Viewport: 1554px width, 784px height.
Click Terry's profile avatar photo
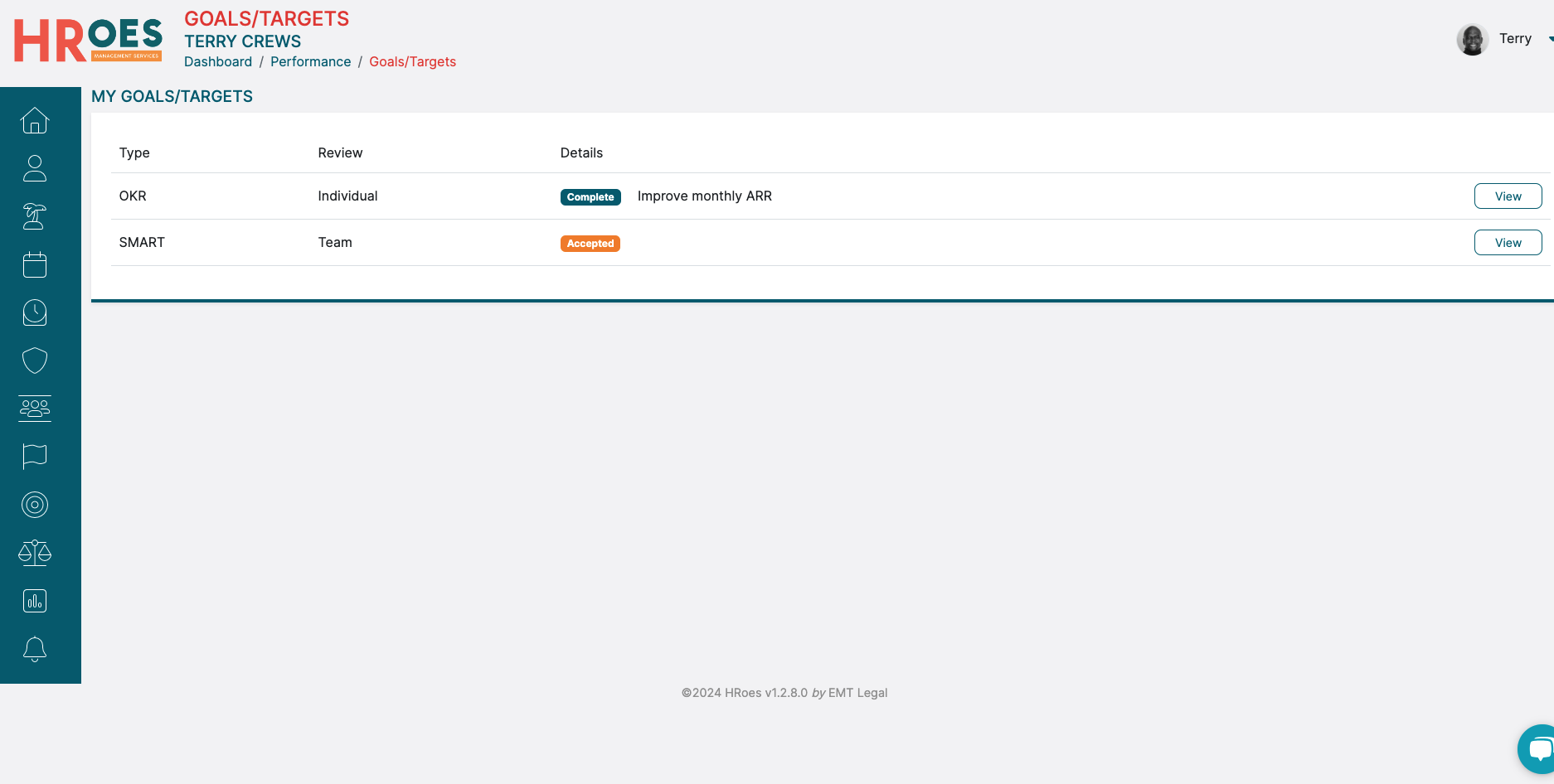pyautogui.click(x=1473, y=39)
